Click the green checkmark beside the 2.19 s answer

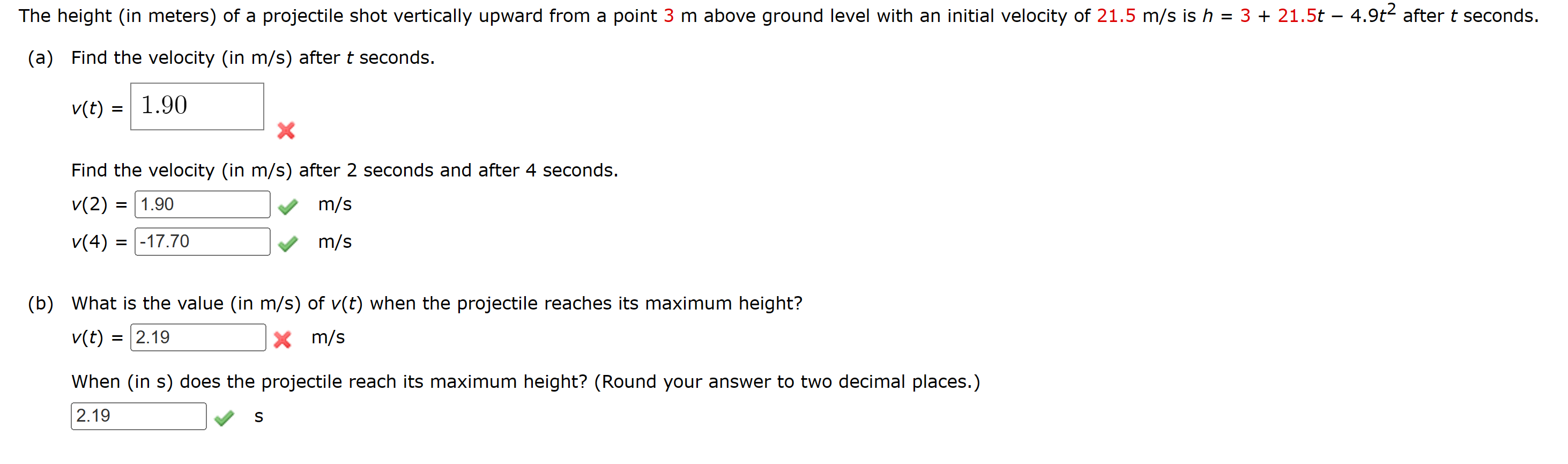[x=225, y=418]
